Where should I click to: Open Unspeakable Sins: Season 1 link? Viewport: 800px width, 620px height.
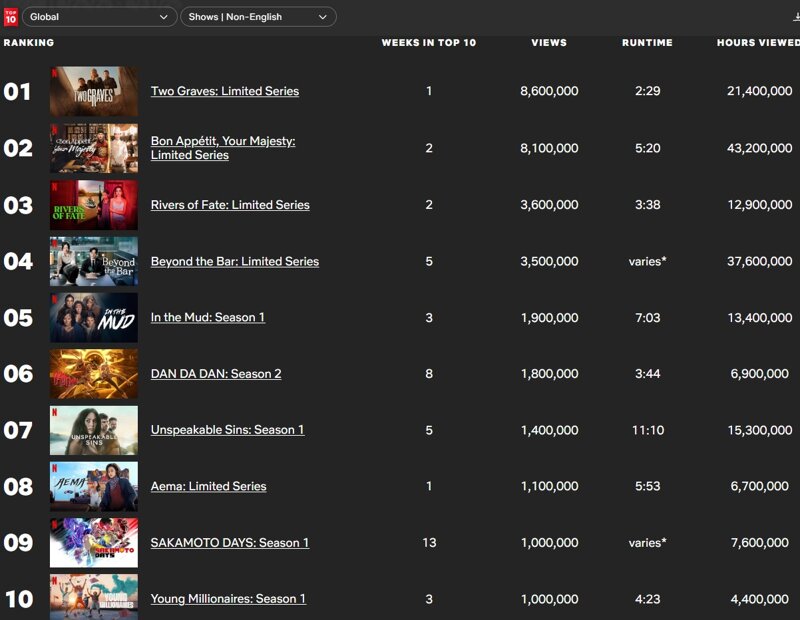pos(228,430)
